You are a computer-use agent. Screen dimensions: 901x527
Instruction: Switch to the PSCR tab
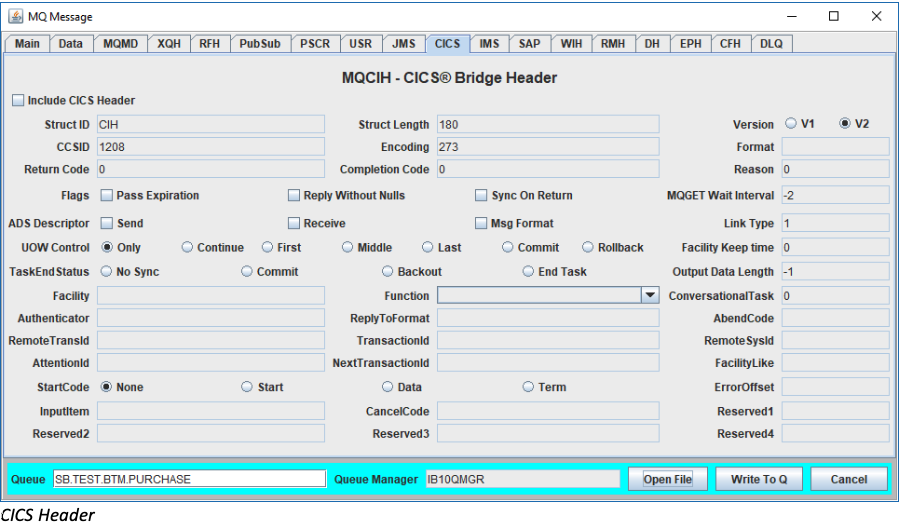pyautogui.click(x=315, y=44)
